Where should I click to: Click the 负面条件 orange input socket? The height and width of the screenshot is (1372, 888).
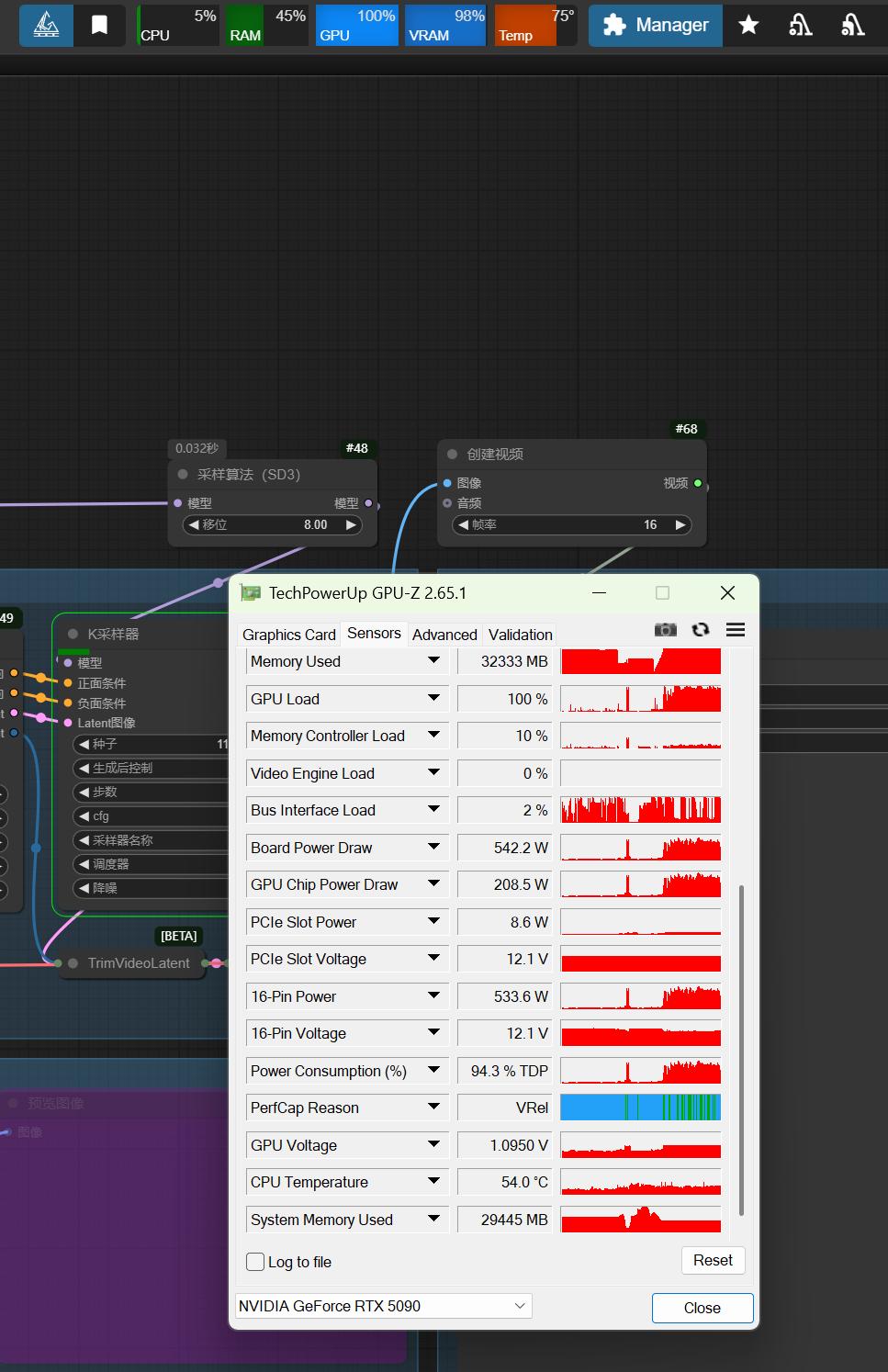coord(68,703)
